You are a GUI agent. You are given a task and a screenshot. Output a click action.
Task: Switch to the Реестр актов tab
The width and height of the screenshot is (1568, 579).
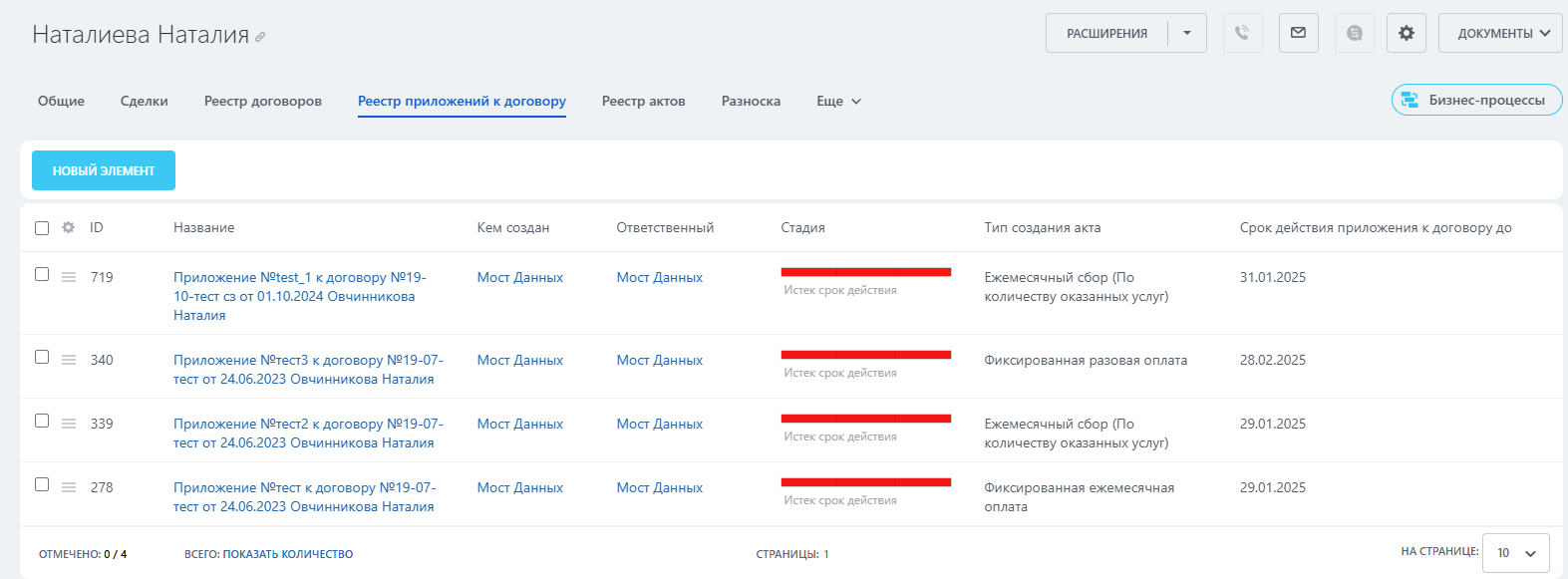coord(643,101)
